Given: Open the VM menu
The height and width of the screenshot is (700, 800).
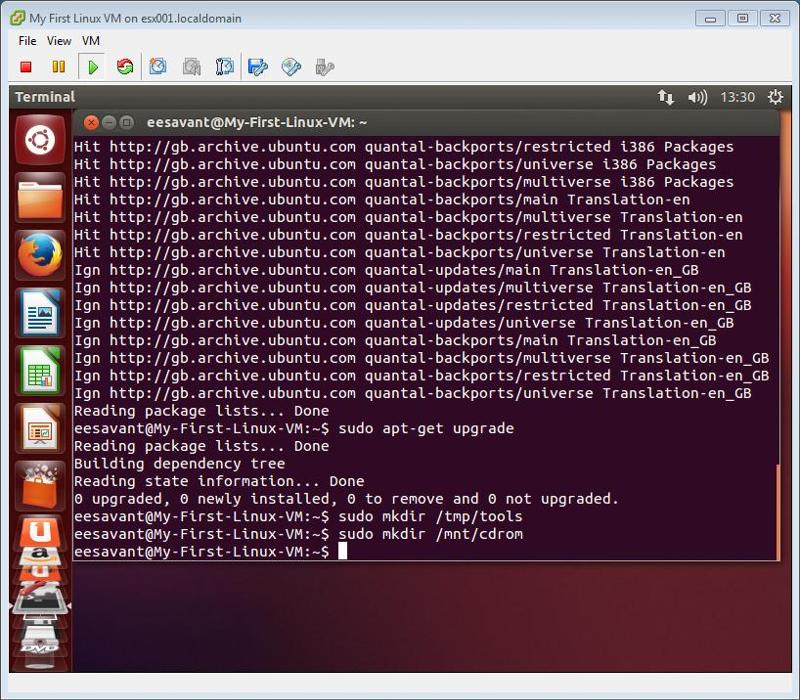Looking at the screenshot, I should 91,41.
